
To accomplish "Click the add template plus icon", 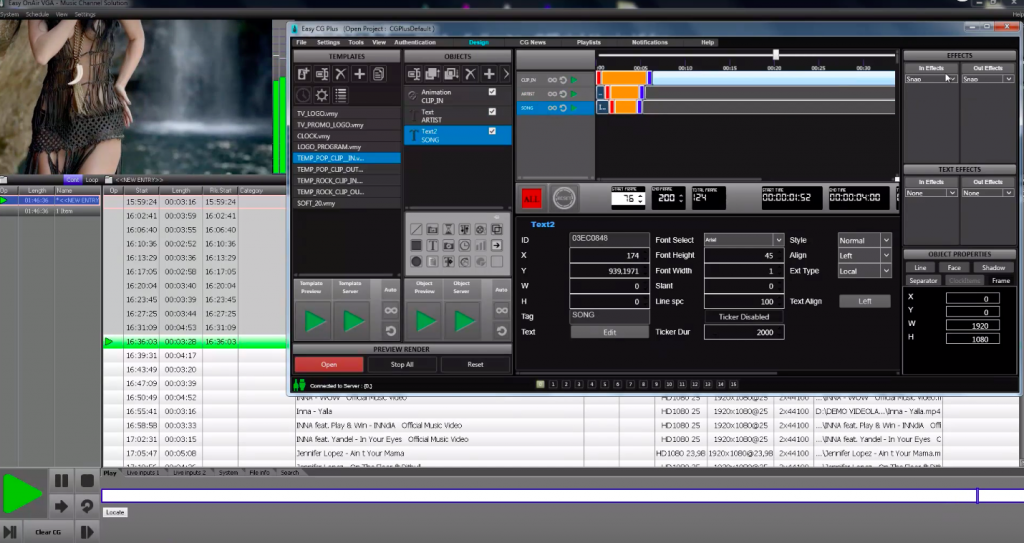I will 359,74.
